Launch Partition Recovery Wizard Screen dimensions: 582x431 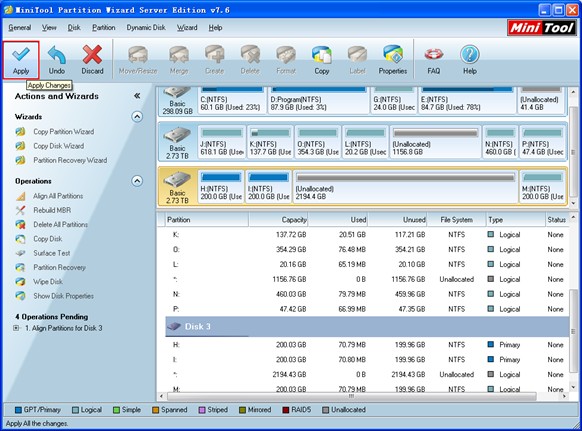pos(70,160)
